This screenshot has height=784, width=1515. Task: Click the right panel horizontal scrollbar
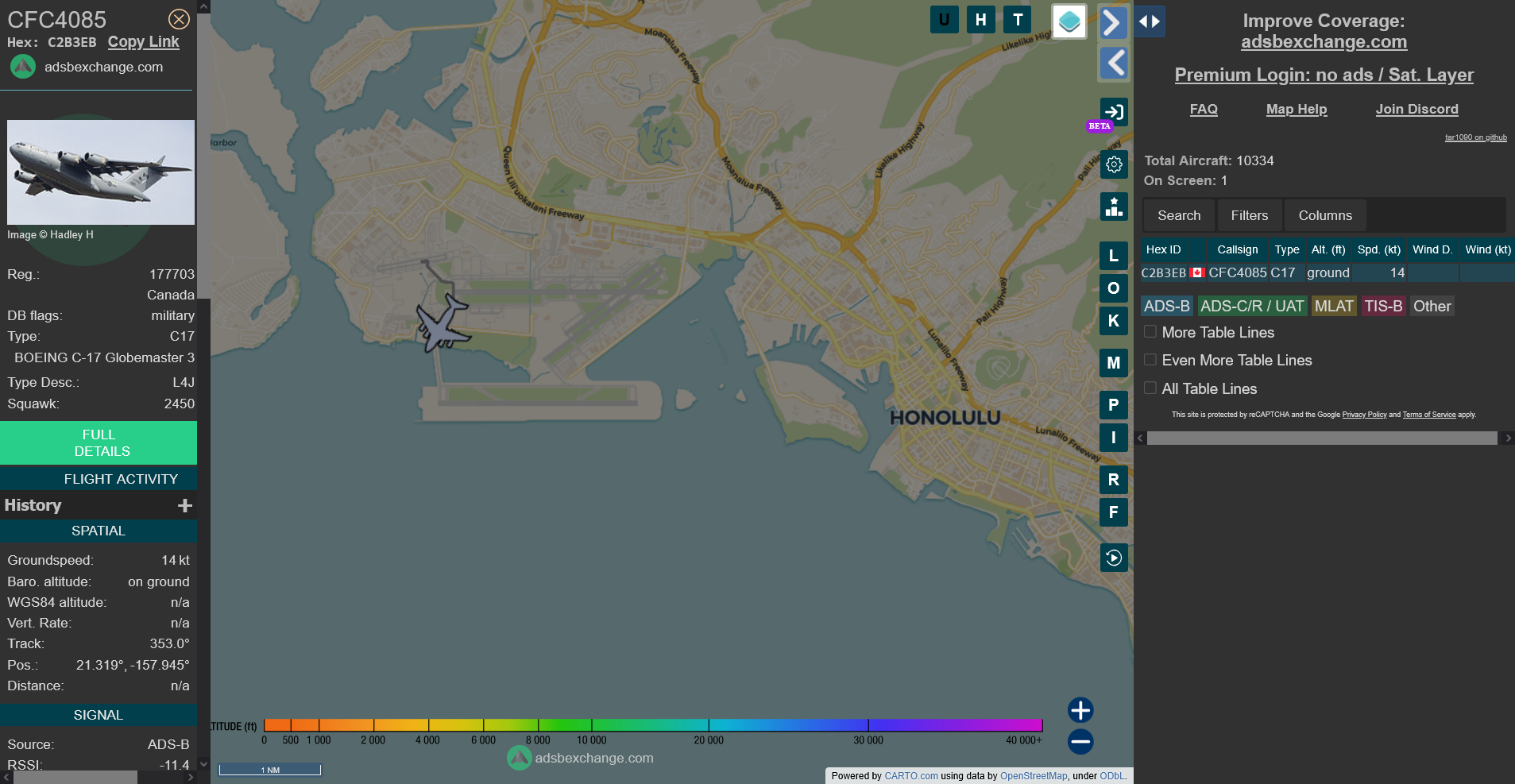pos(1322,438)
